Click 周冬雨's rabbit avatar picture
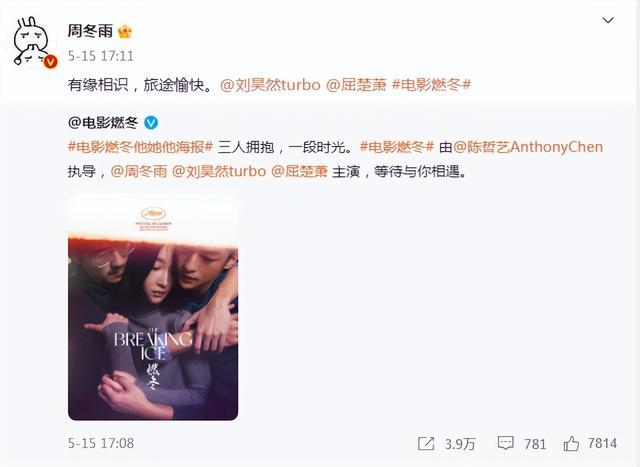Image resolution: width=640 pixels, height=467 pixels. click(33, 42)
